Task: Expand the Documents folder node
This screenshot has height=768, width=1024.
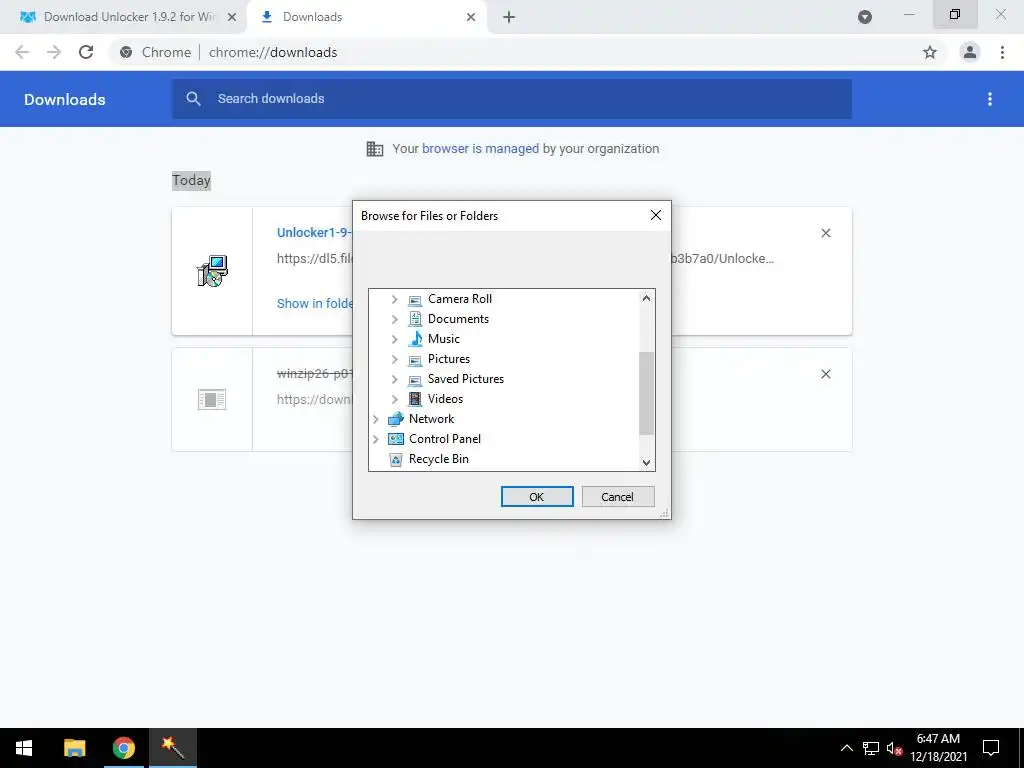Action: point(394,319)
